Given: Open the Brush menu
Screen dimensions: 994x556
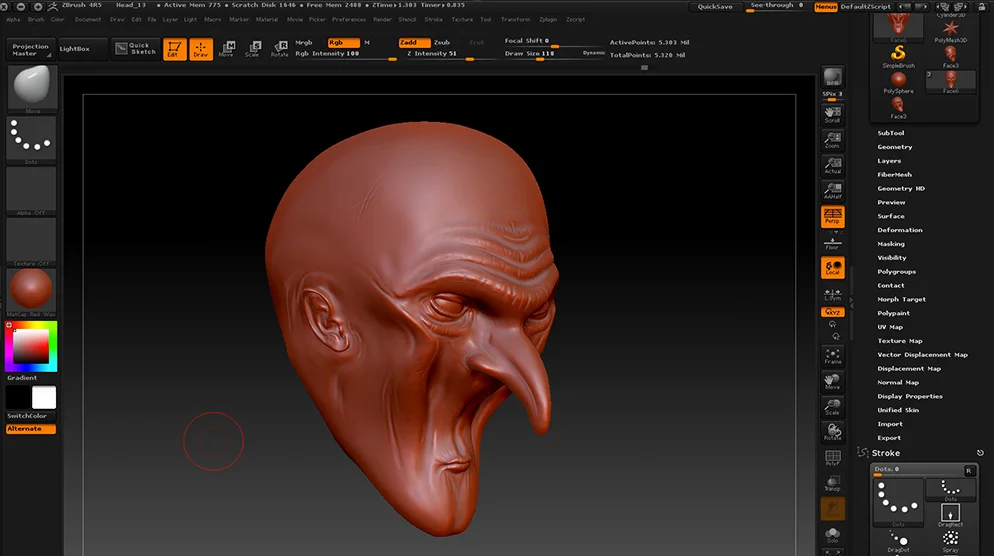Looking at the screenshot, I should click(36, 20).
